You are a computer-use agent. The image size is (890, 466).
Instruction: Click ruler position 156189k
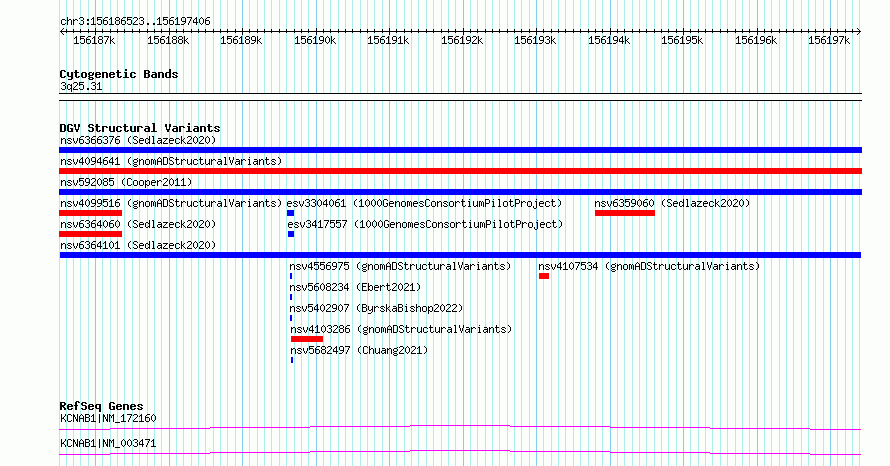point(241,40)
